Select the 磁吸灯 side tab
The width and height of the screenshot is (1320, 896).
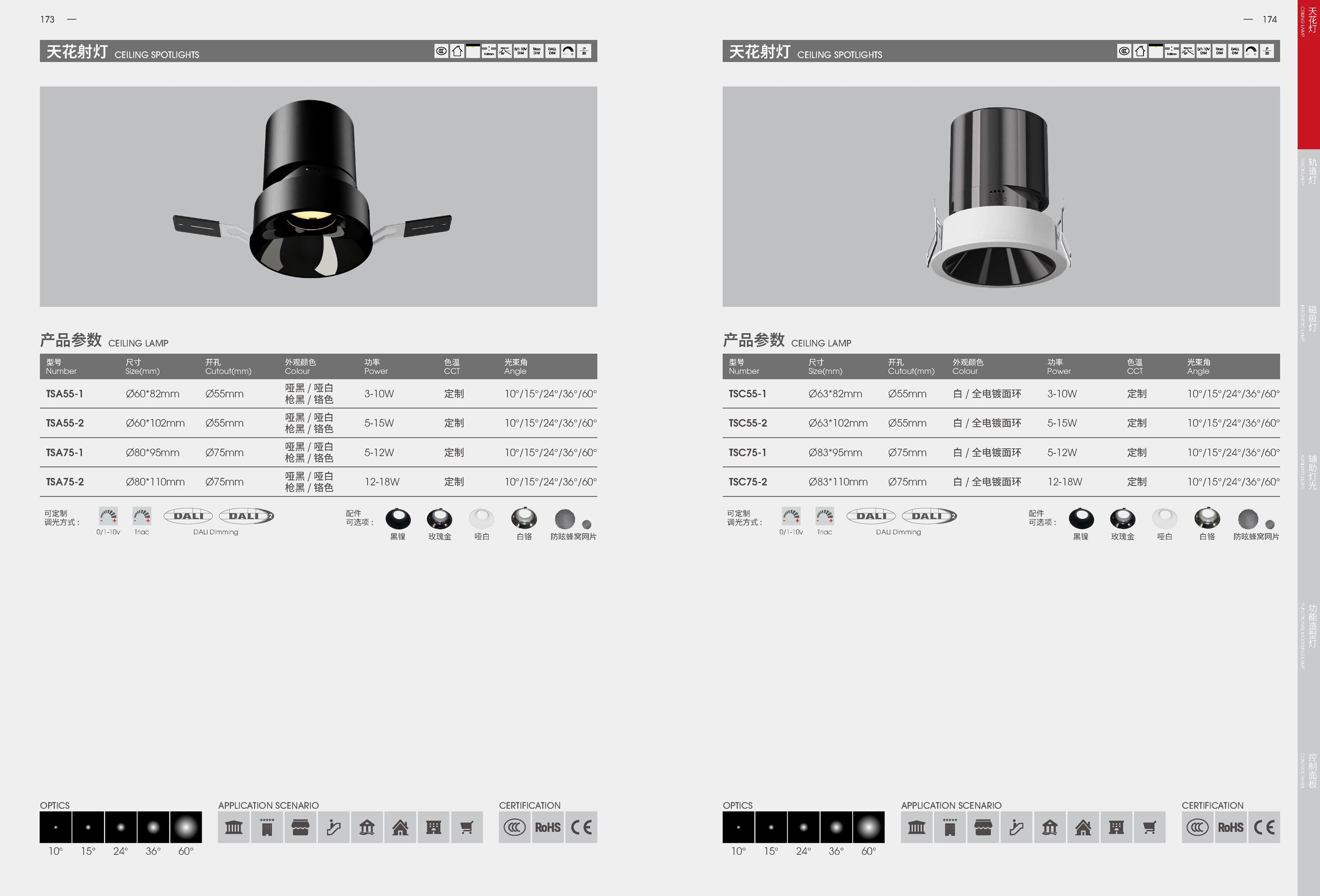pyautogui.click(x=1312, y=318)
